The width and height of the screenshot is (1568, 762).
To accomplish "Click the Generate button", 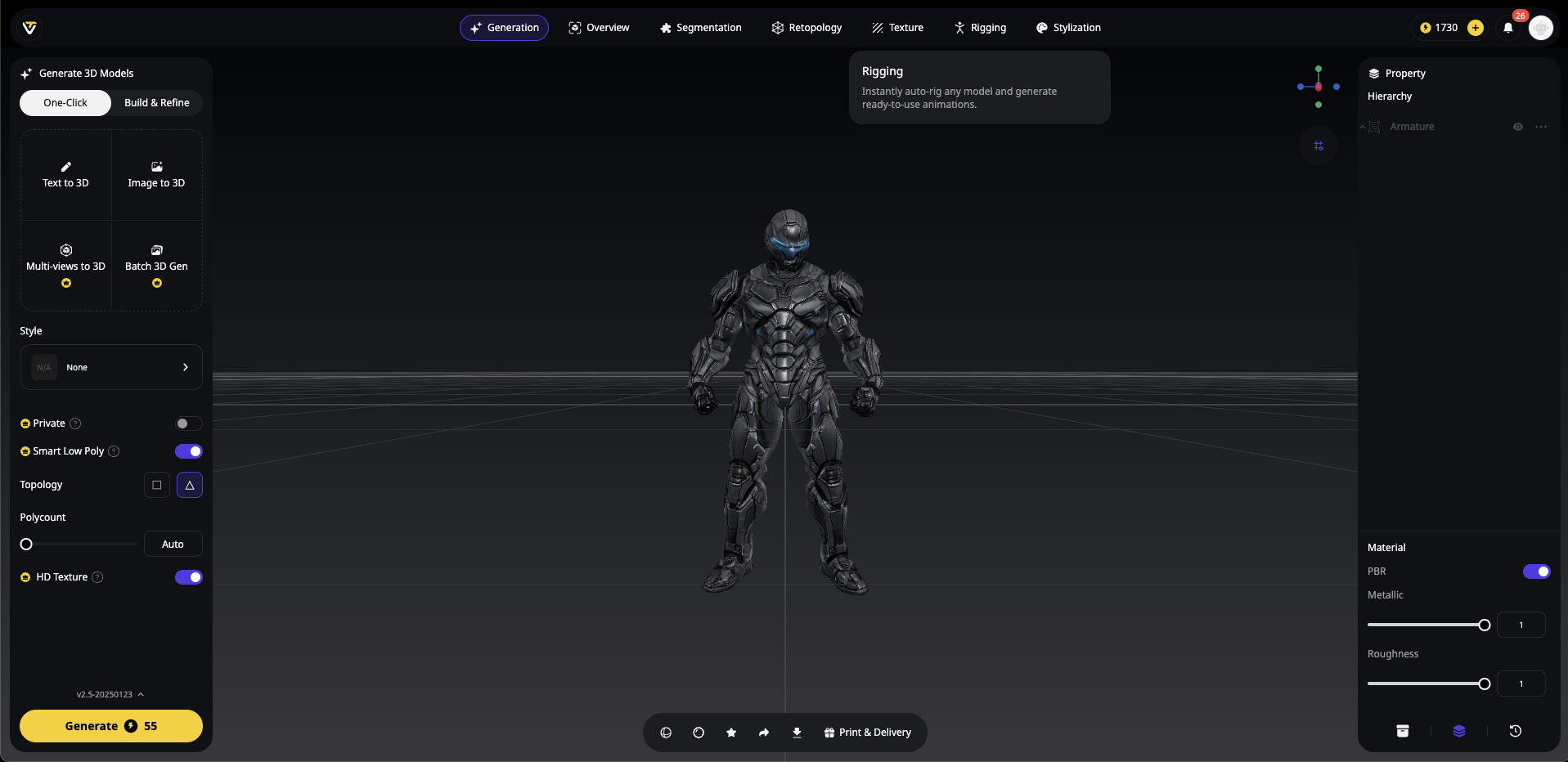I will tap(111, 726).
